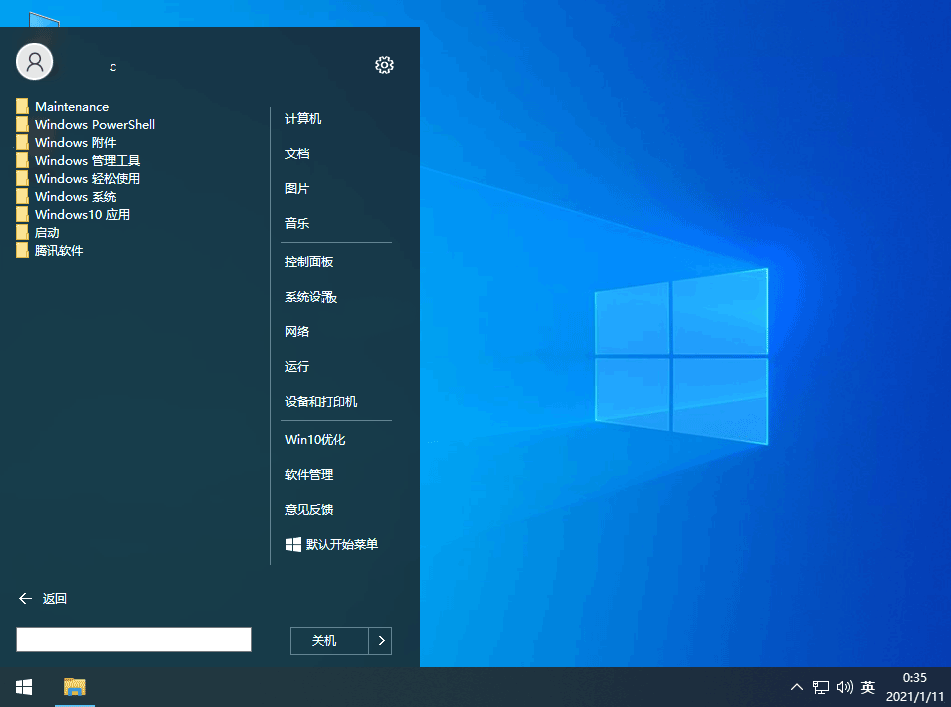
Task: Expand the Maintenance program group
Action: 72,107
